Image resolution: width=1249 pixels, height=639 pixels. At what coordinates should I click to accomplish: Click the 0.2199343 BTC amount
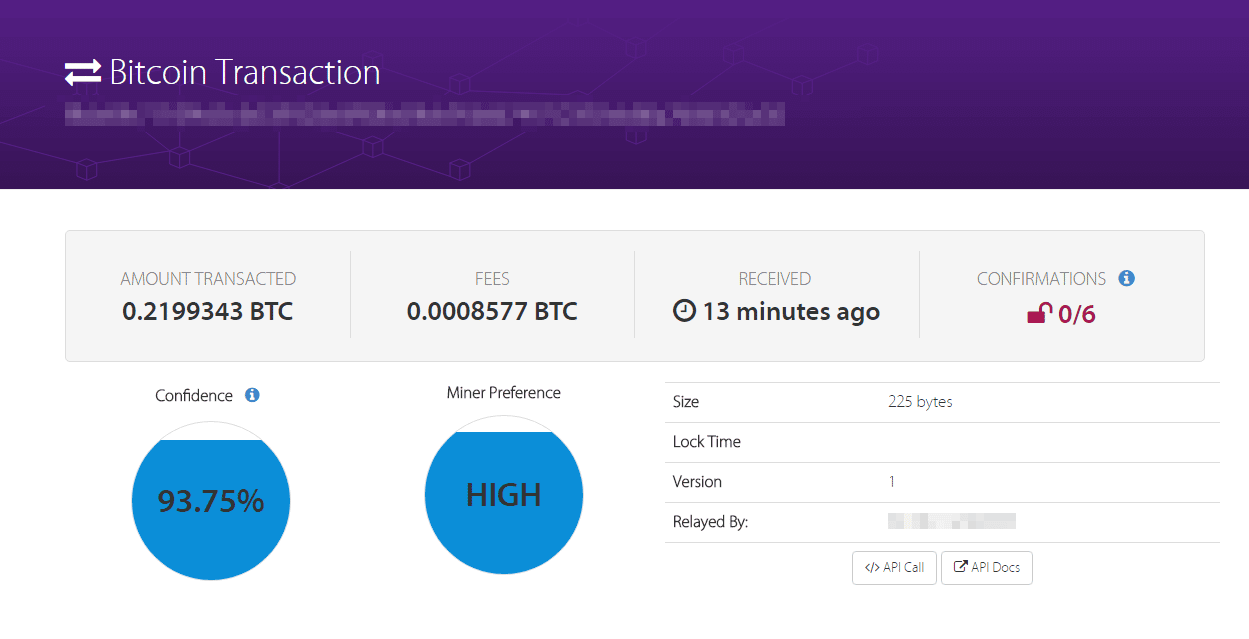pos(208,311)
